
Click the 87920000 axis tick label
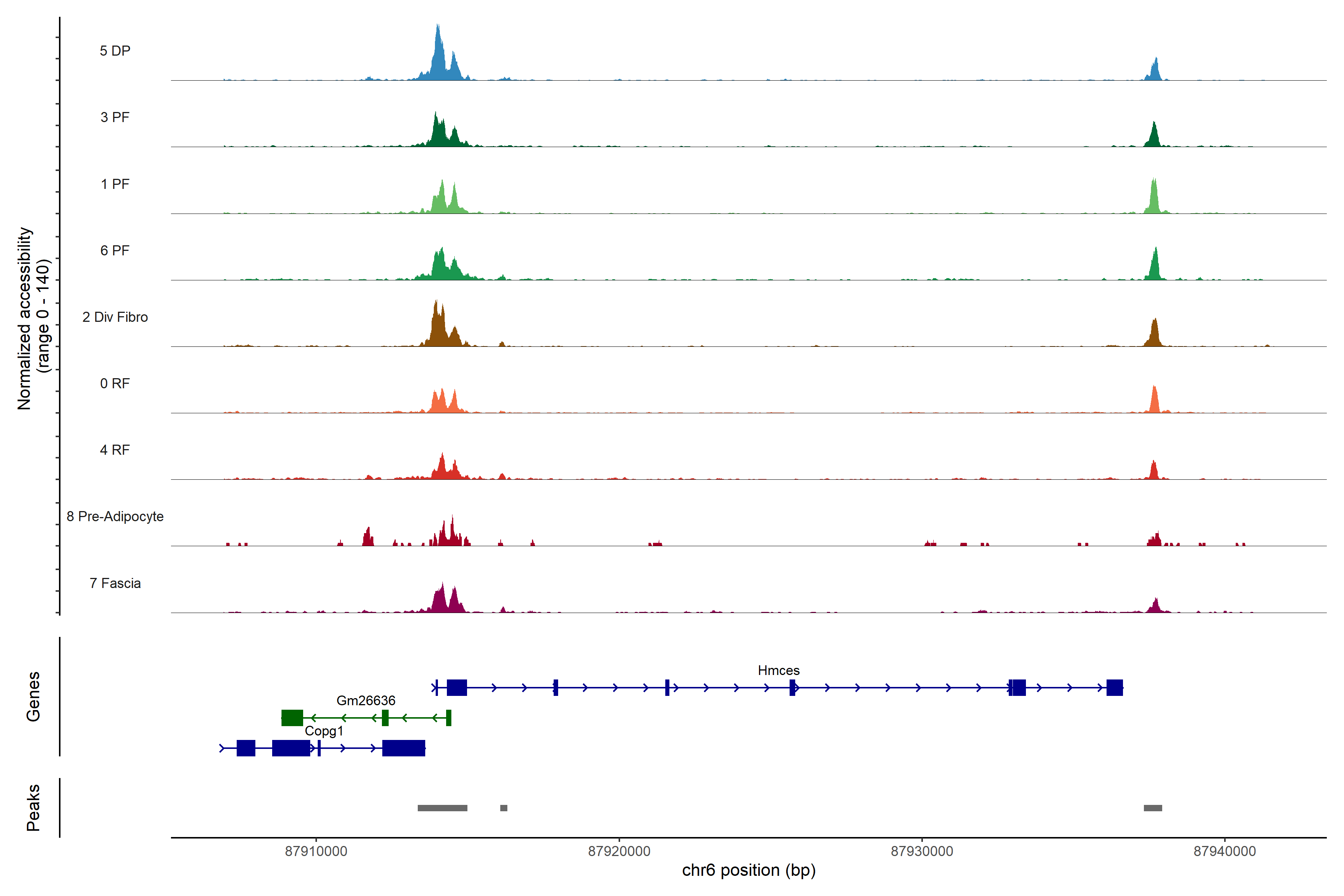point(619,852)
